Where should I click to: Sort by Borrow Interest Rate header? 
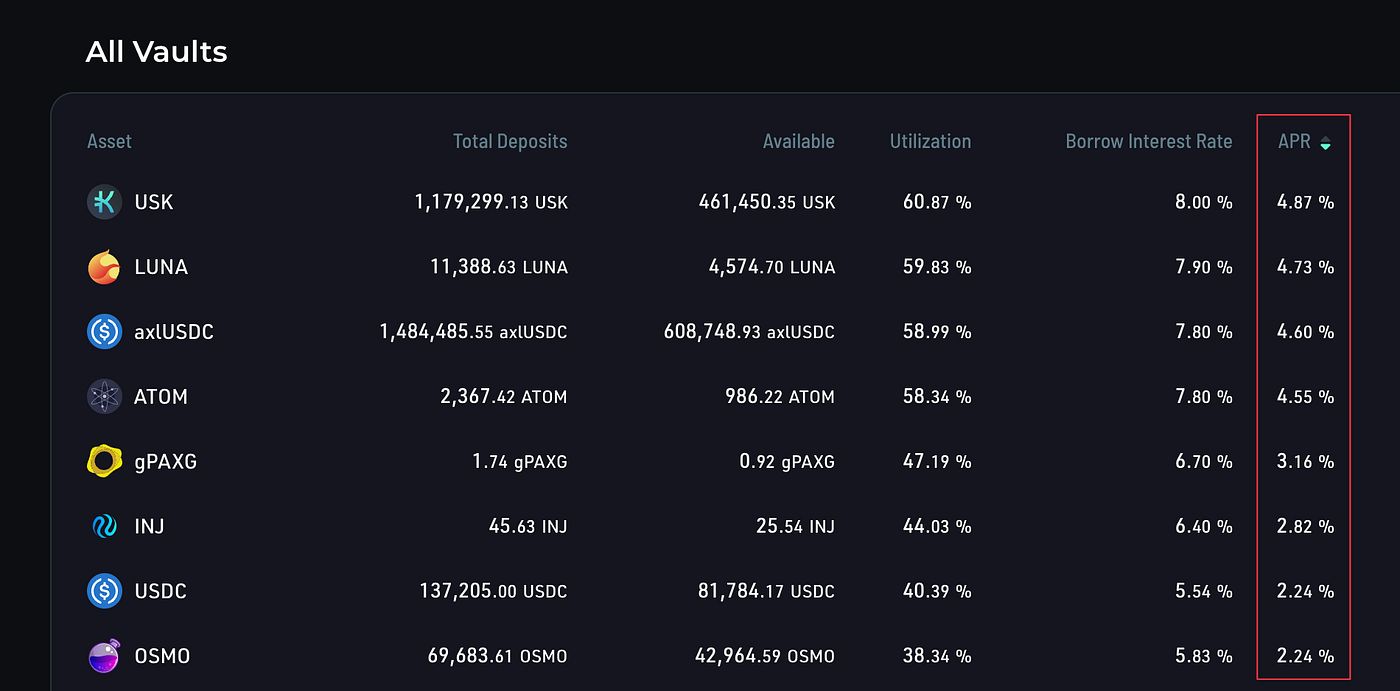point(1149,142)
